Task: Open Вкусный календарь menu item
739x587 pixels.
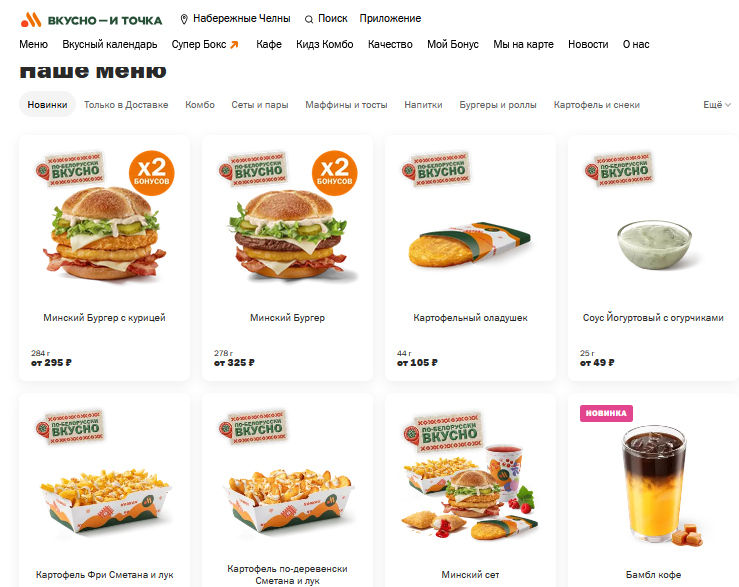Action: click(x=110, y=44)
